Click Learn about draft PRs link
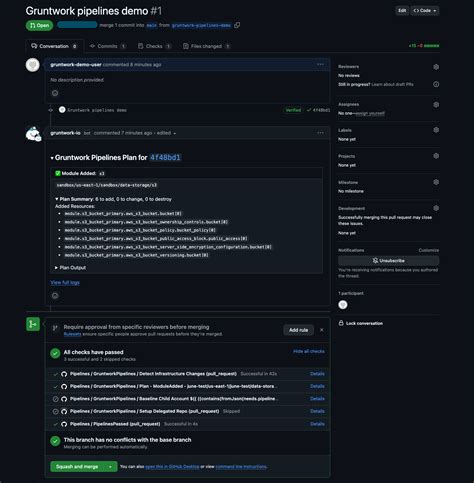This screenshot has width=474, height=483. (392, 84)
